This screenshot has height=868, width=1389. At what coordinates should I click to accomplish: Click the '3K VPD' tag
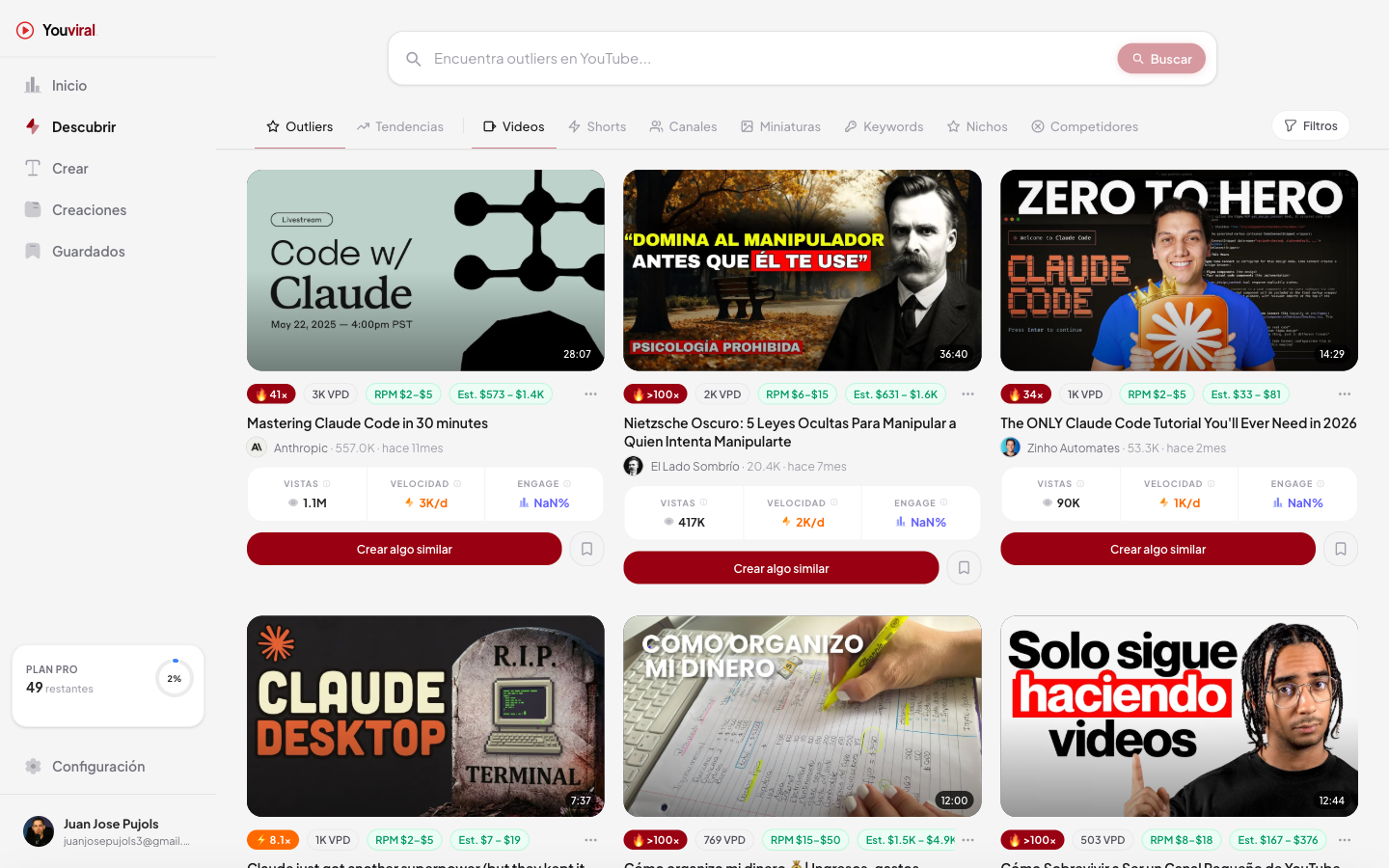click(331, 394)
